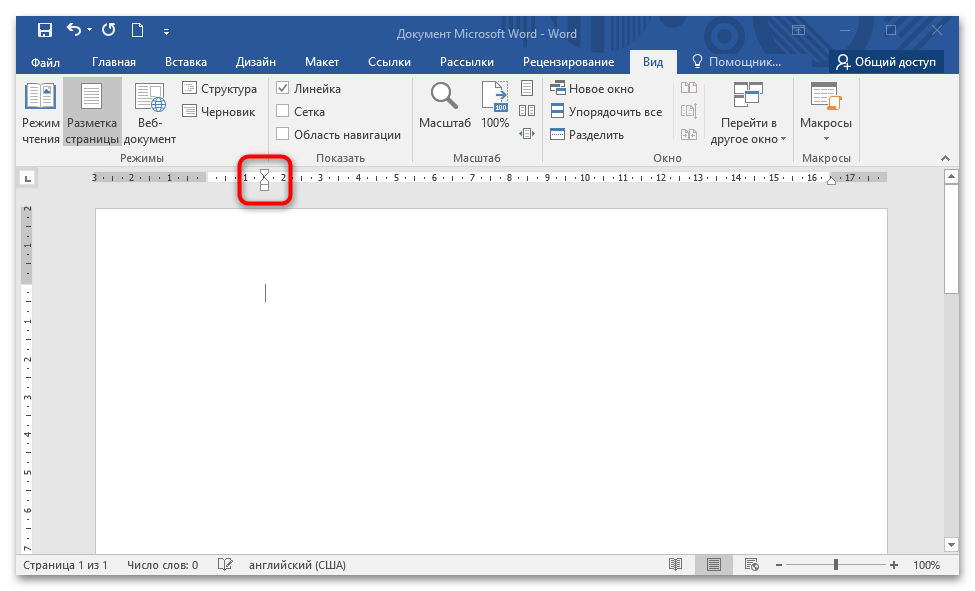Fit to page width in the Масштаб group
Viewport: 975px width, 591px height.
click(527, 134)
